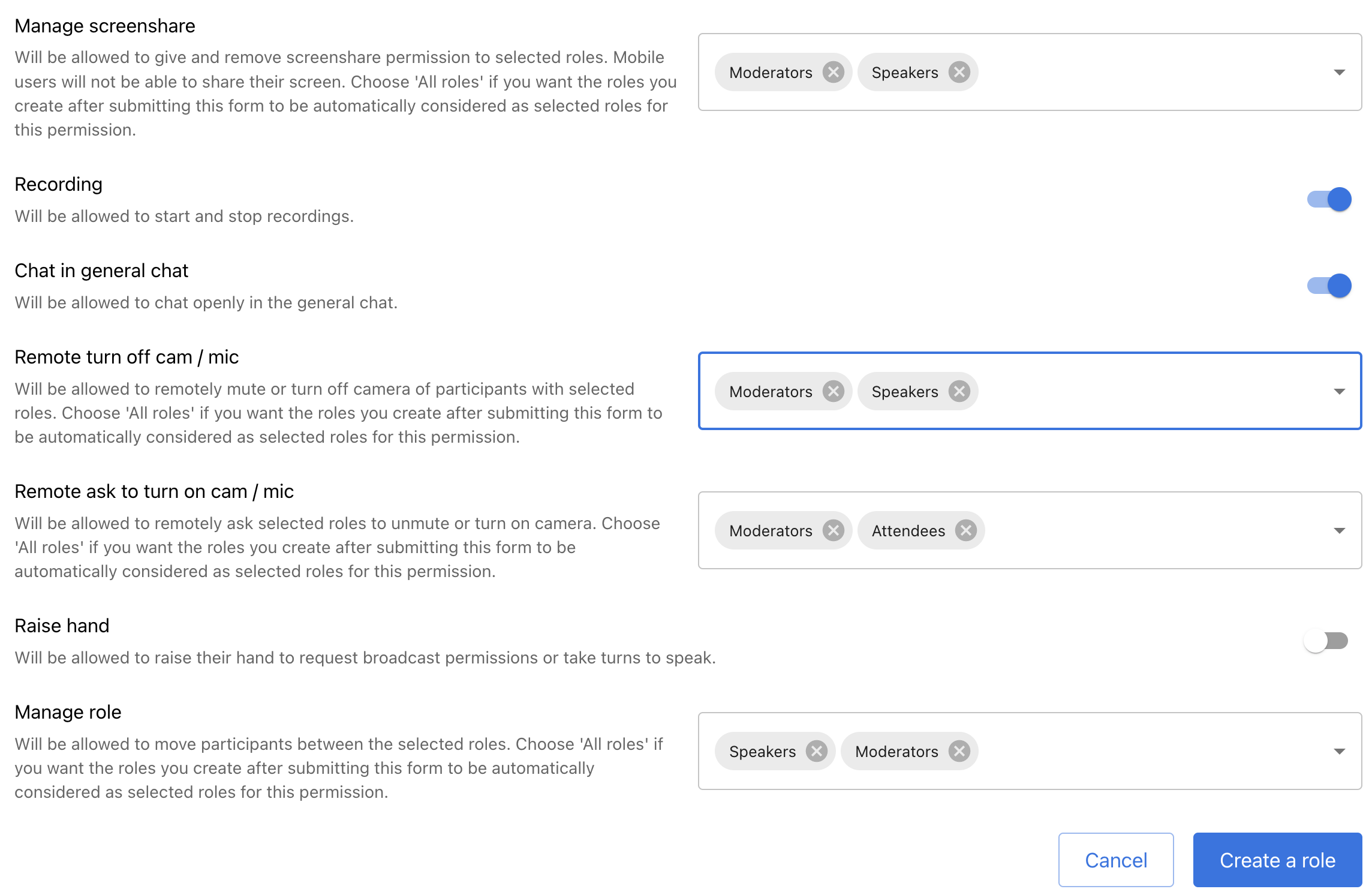Click inside the Remote turn off cam/mic field

(1139, 392)
